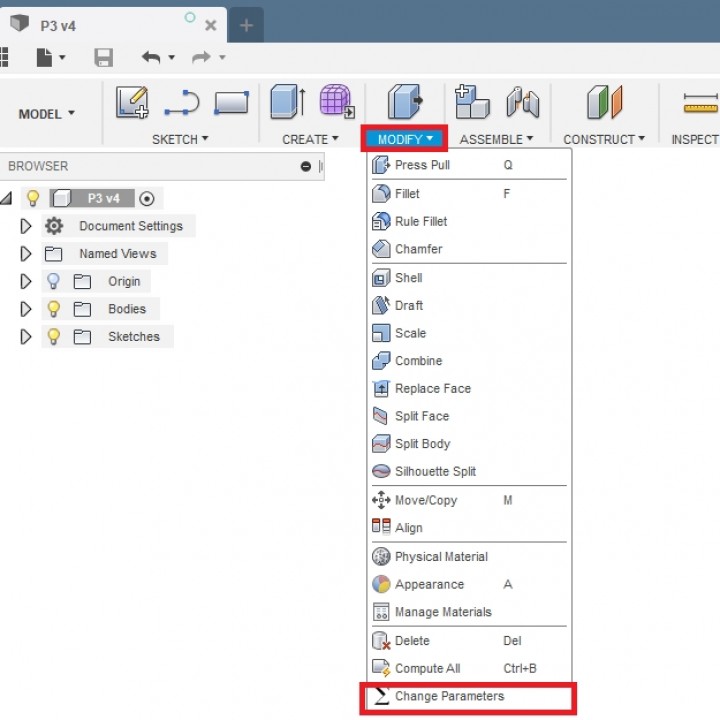This screenshot has height=720, width=720.
Task: Select Appearance in the Modify menu
Action: (429, 584)
